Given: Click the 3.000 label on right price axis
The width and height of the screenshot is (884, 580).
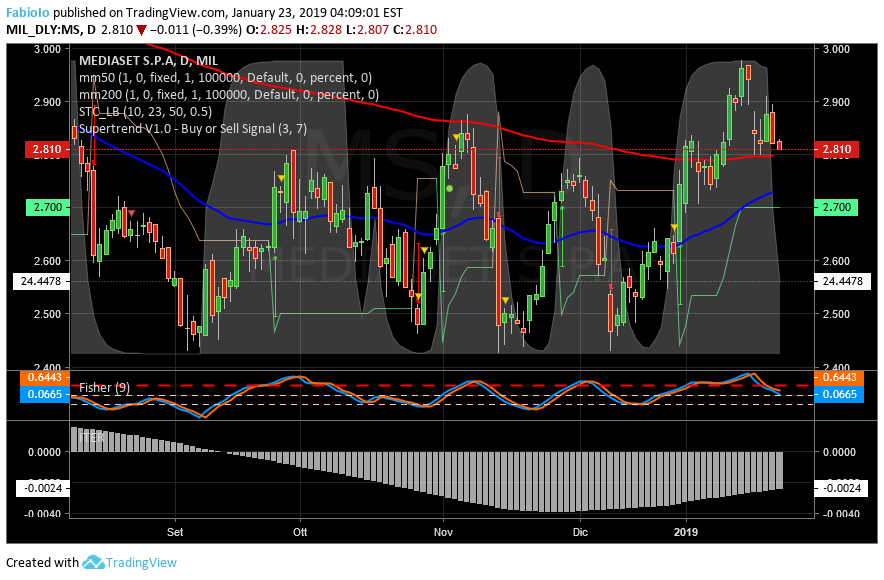Looking at the screenshot, I should point(837,49).
